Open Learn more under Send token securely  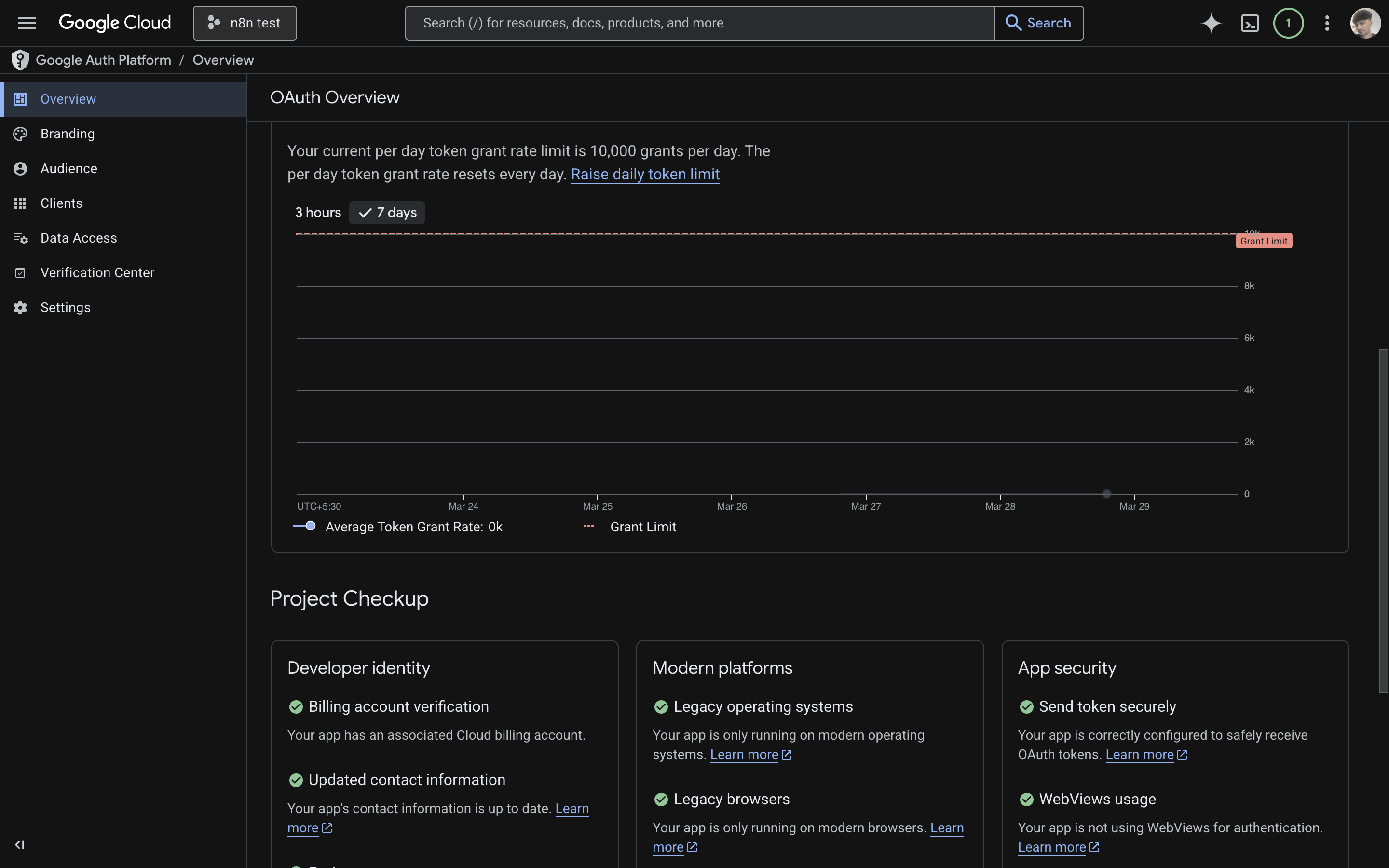tap(1146, 754)
